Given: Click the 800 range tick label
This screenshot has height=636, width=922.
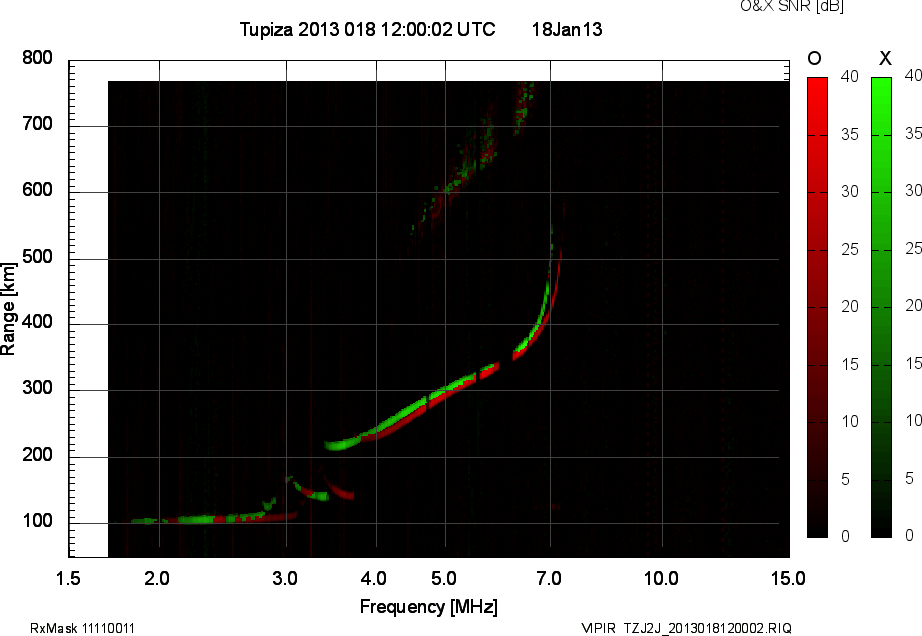Looking at the screenshot, I should click(38, 58).
